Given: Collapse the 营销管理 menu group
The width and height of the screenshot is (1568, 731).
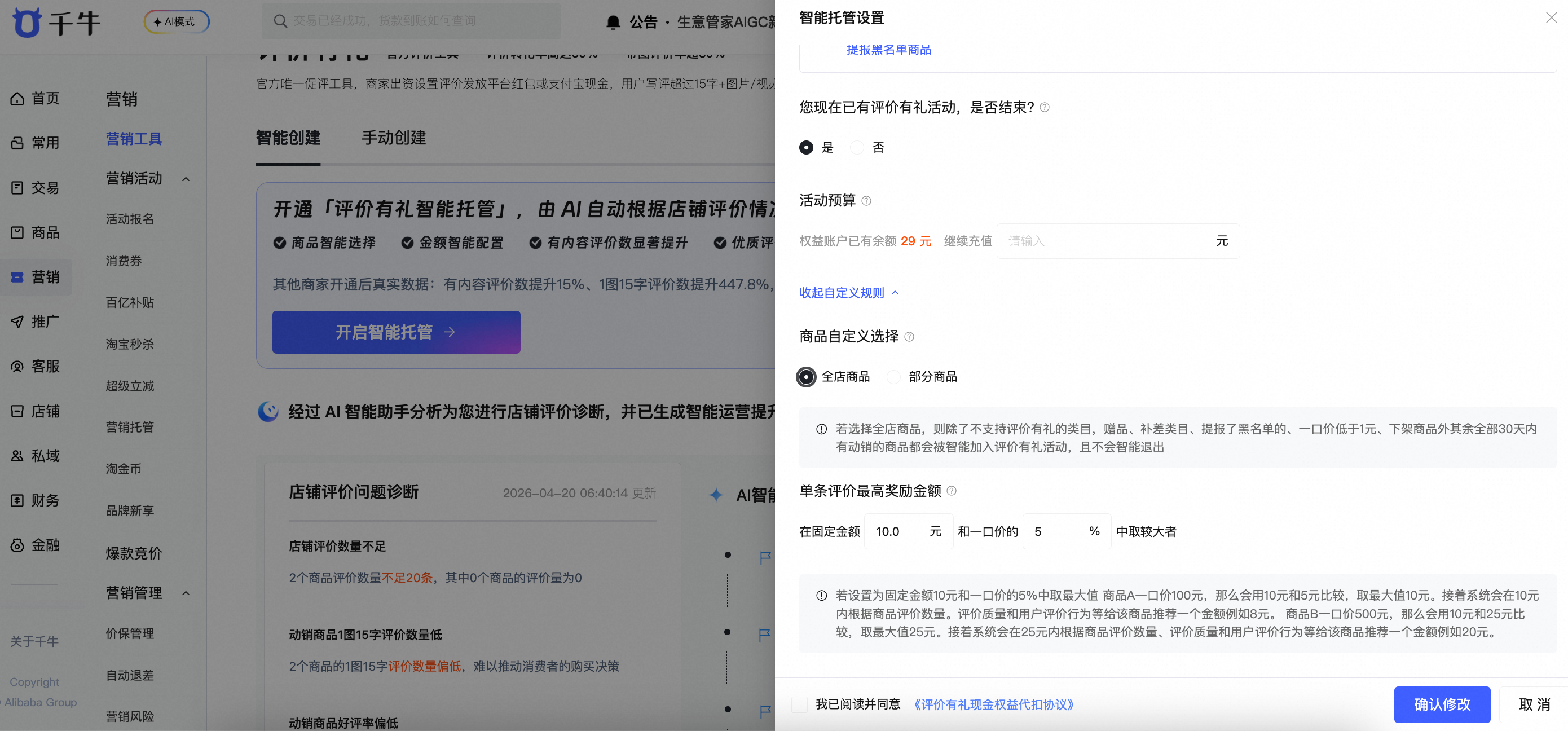Looking at the screenshot, I should (x=186, y=593).
